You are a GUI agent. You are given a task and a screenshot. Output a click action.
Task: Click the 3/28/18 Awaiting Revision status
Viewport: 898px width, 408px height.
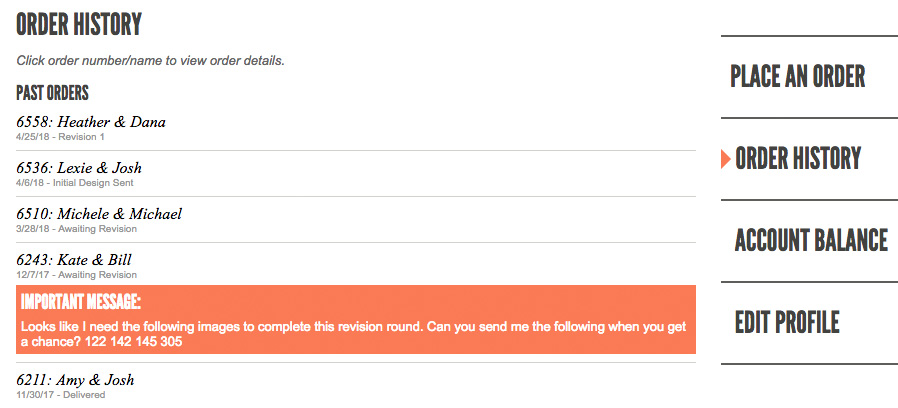point(76,229)
